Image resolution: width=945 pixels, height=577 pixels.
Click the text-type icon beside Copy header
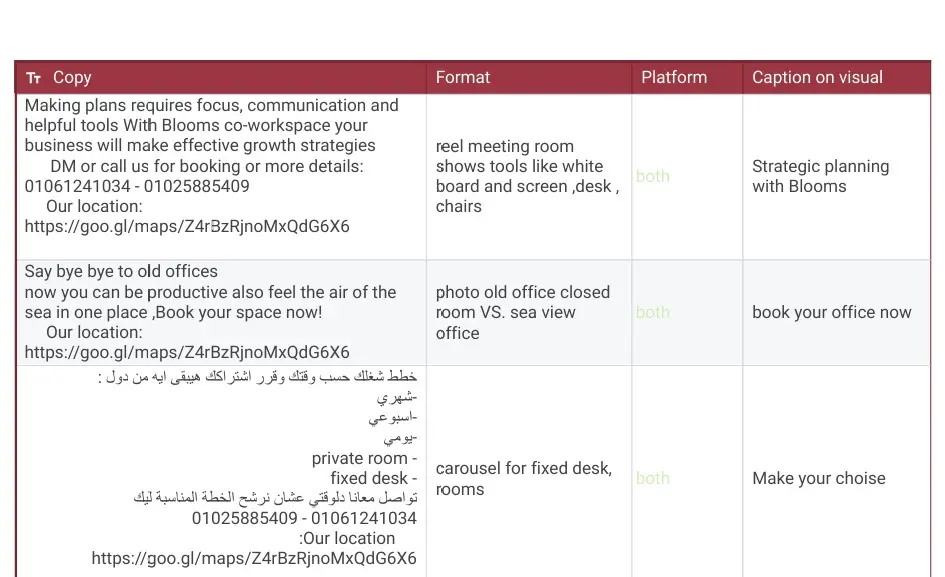click(x=34, y=78)
